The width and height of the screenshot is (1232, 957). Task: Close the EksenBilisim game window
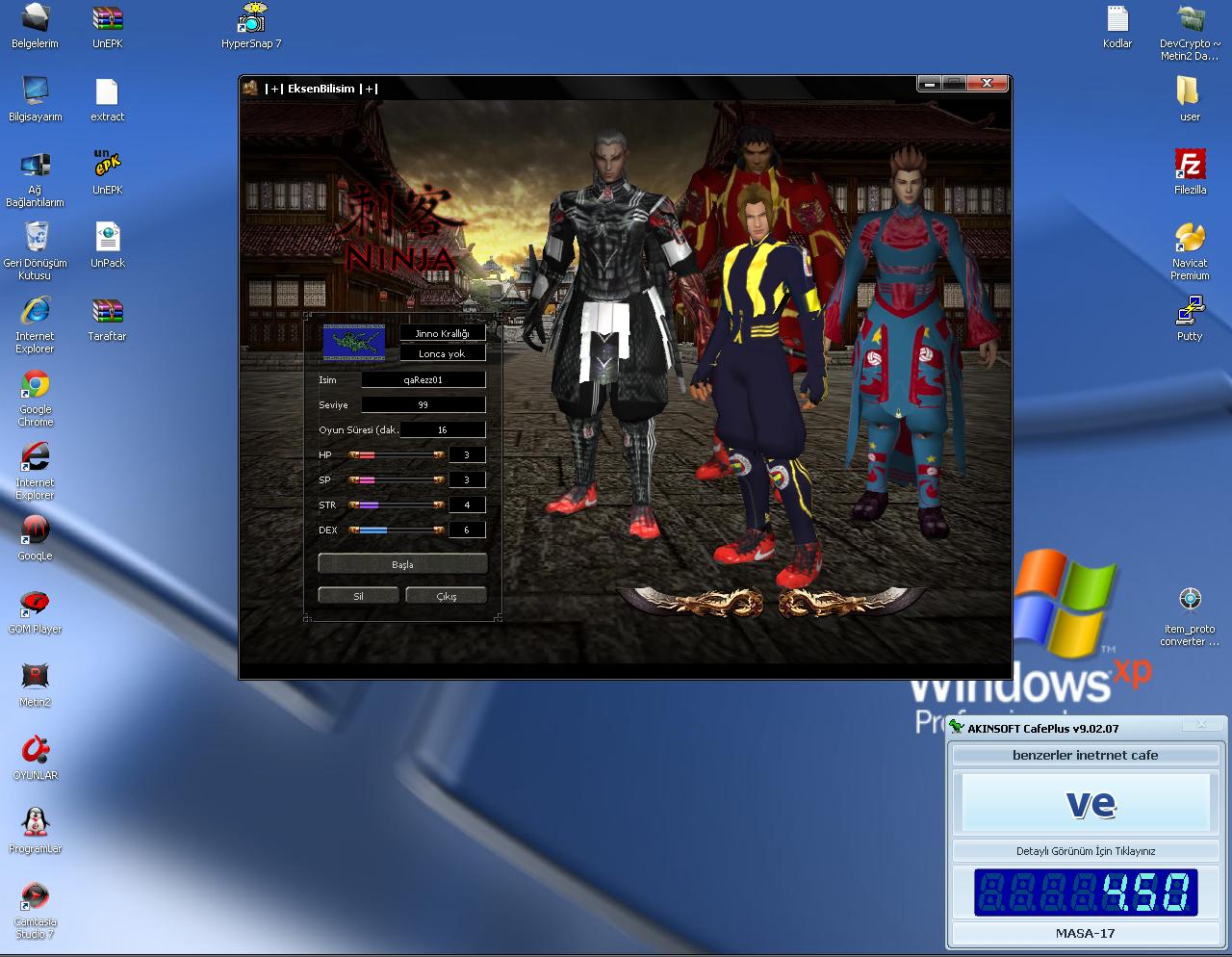point(987,84)
